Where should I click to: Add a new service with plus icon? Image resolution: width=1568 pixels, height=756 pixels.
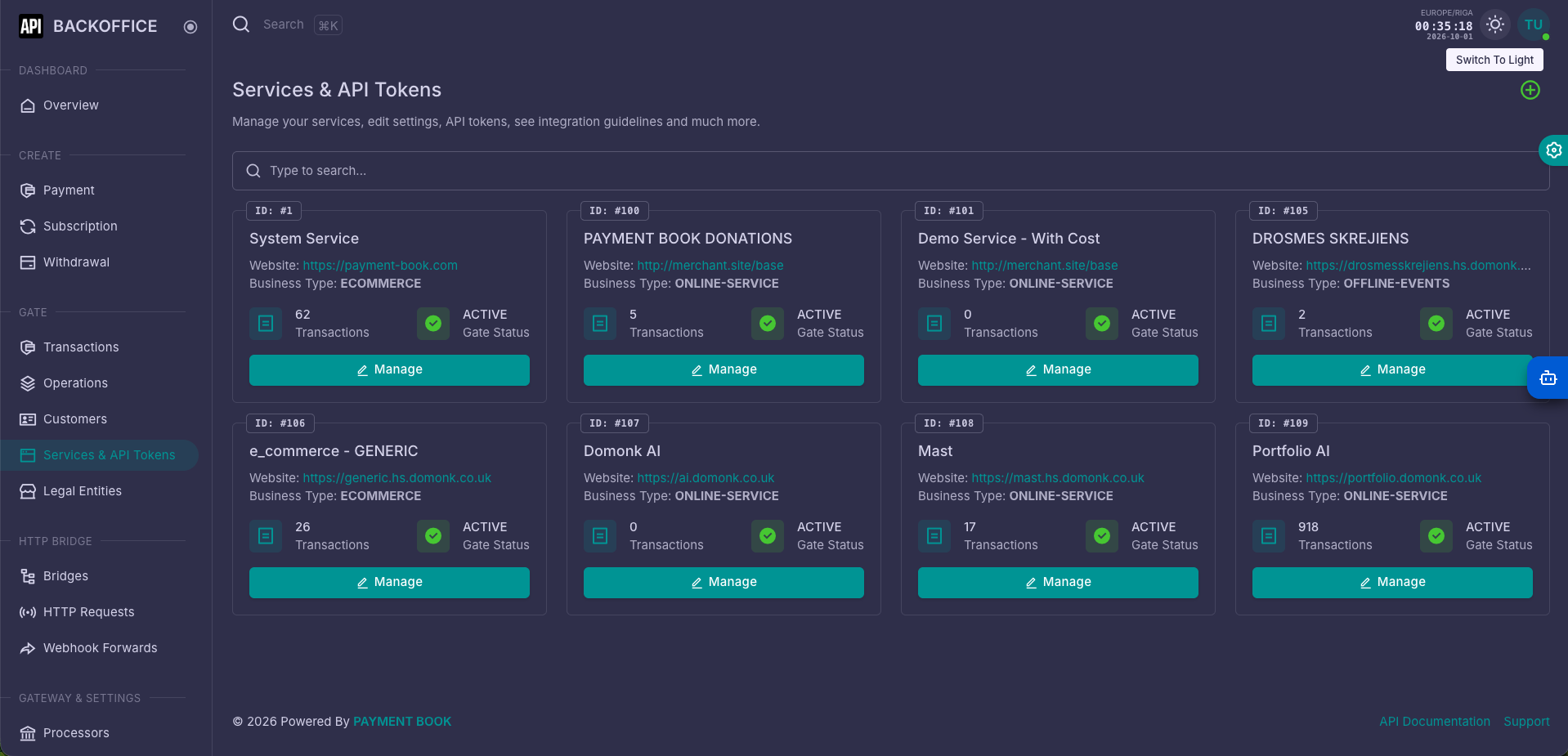click(x=1530, y=90)
